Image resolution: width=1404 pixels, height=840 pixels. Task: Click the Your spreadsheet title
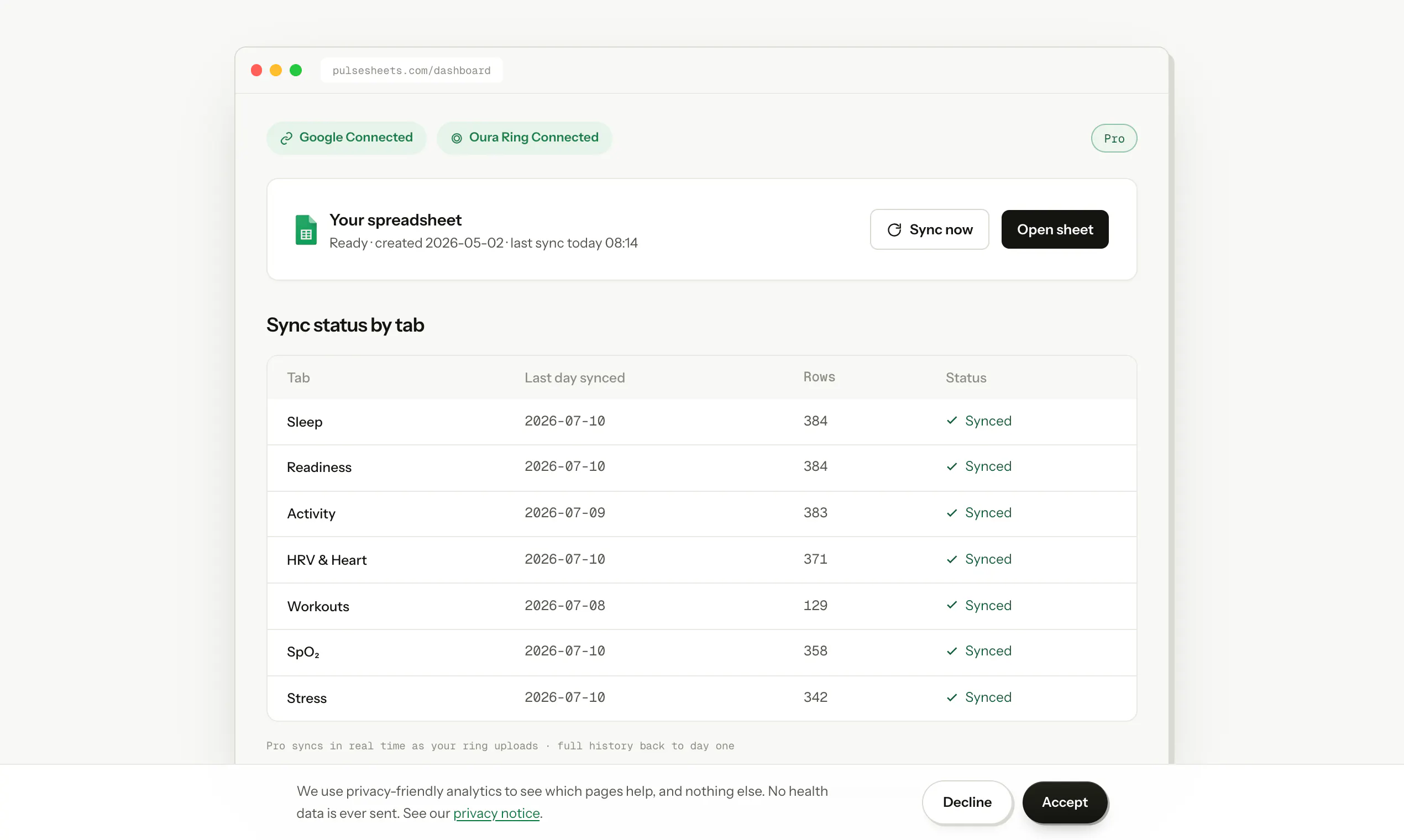pos(395,219)
